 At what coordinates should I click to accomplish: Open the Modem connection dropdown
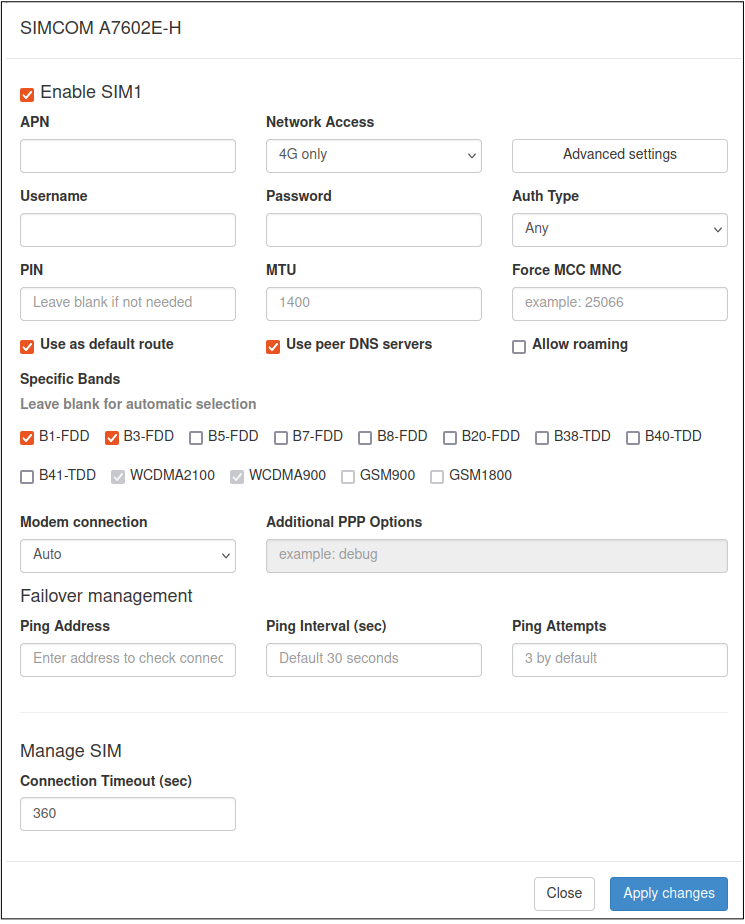coord(127,555)
